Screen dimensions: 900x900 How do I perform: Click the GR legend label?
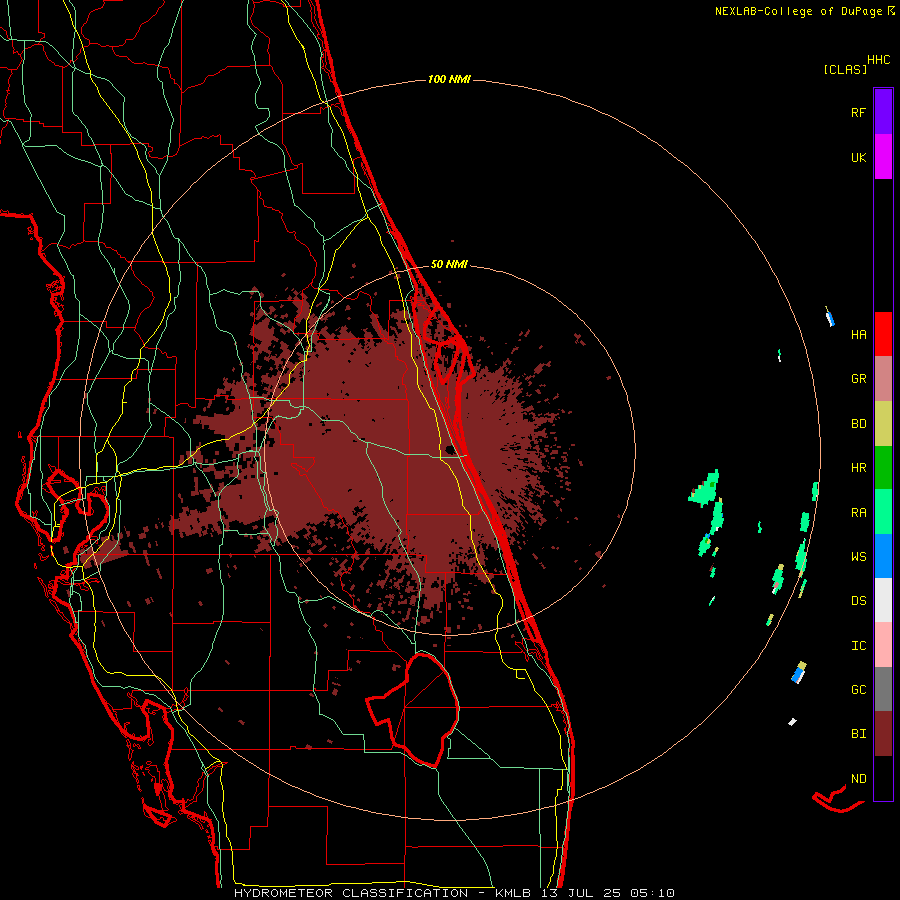point(858,379)
